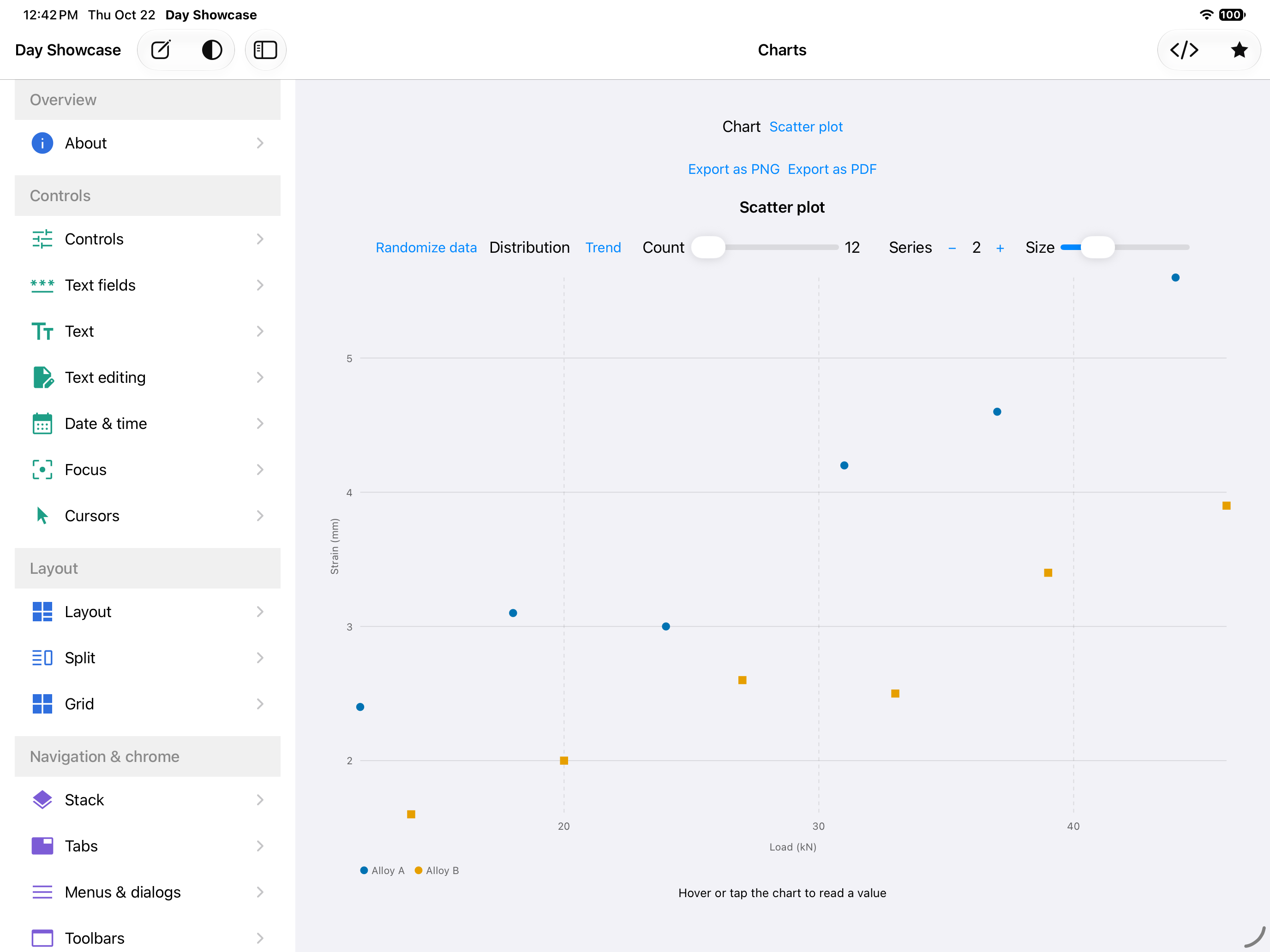
Task: Expand the About row chevron
Action: [260, 143]
